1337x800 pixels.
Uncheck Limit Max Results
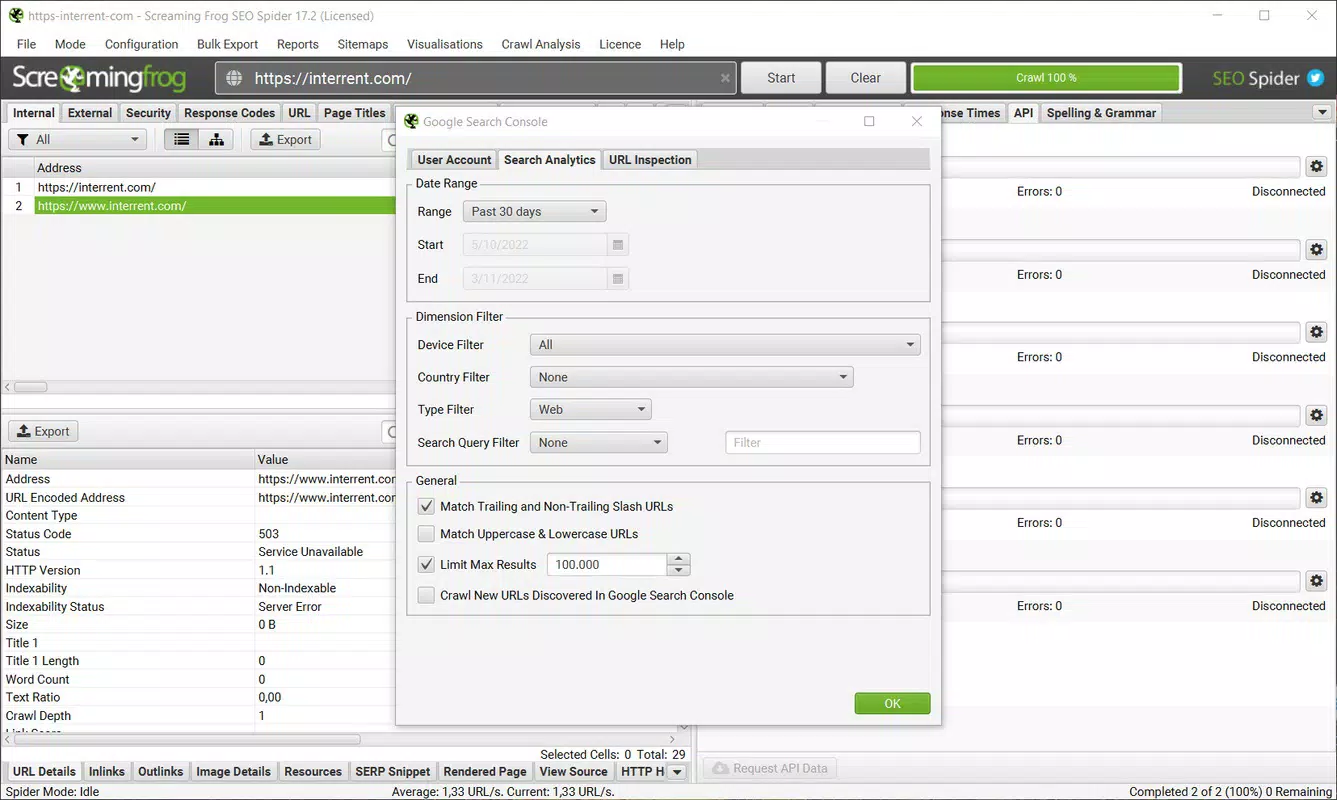tap(427, 565)
